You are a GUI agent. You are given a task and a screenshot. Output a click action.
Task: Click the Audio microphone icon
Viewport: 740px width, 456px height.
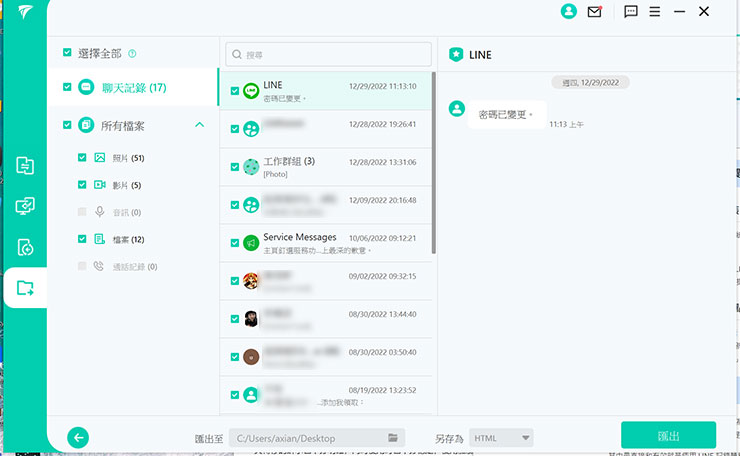[100, 212]
